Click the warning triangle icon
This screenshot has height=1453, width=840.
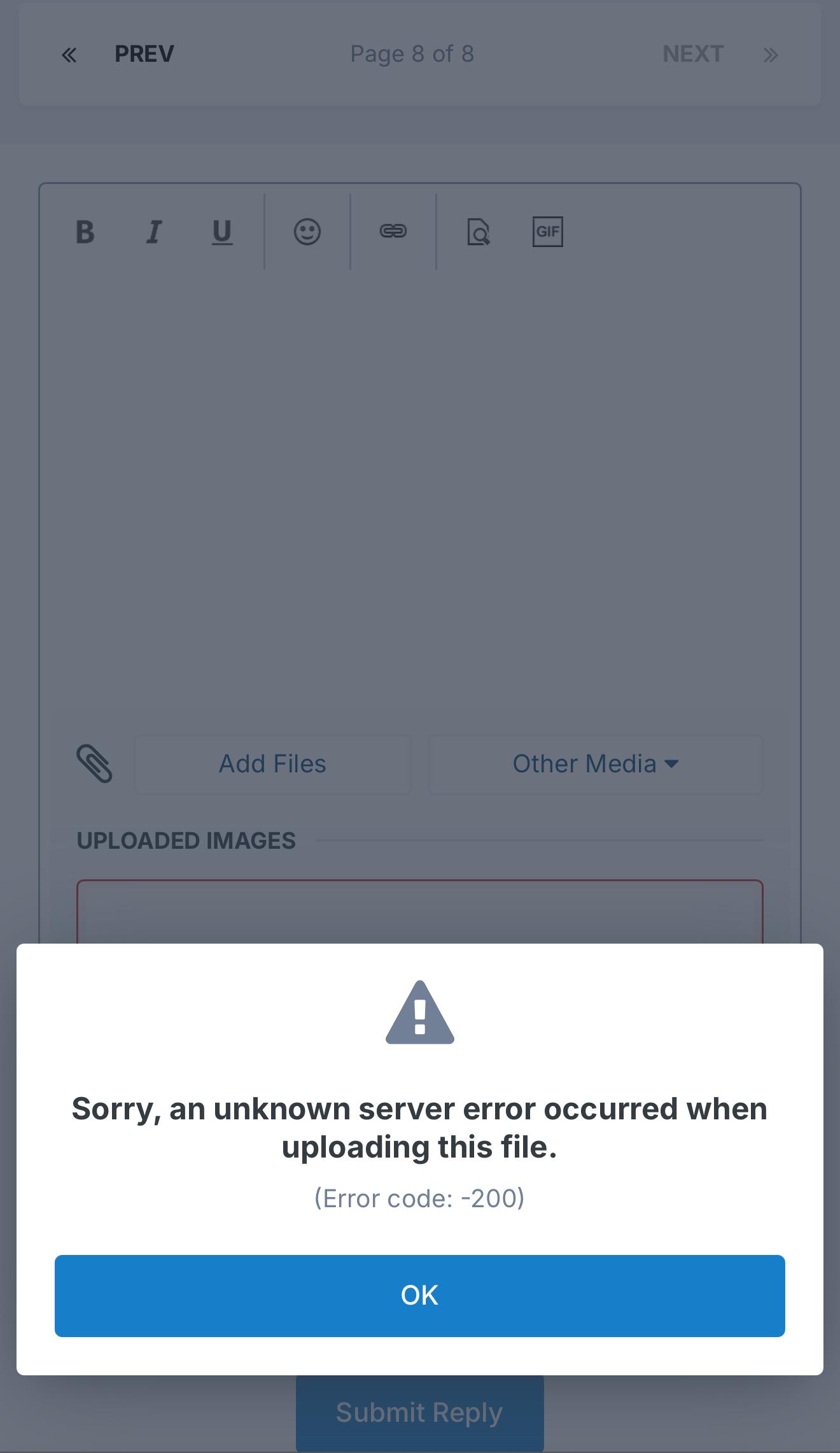[420, 1012]
